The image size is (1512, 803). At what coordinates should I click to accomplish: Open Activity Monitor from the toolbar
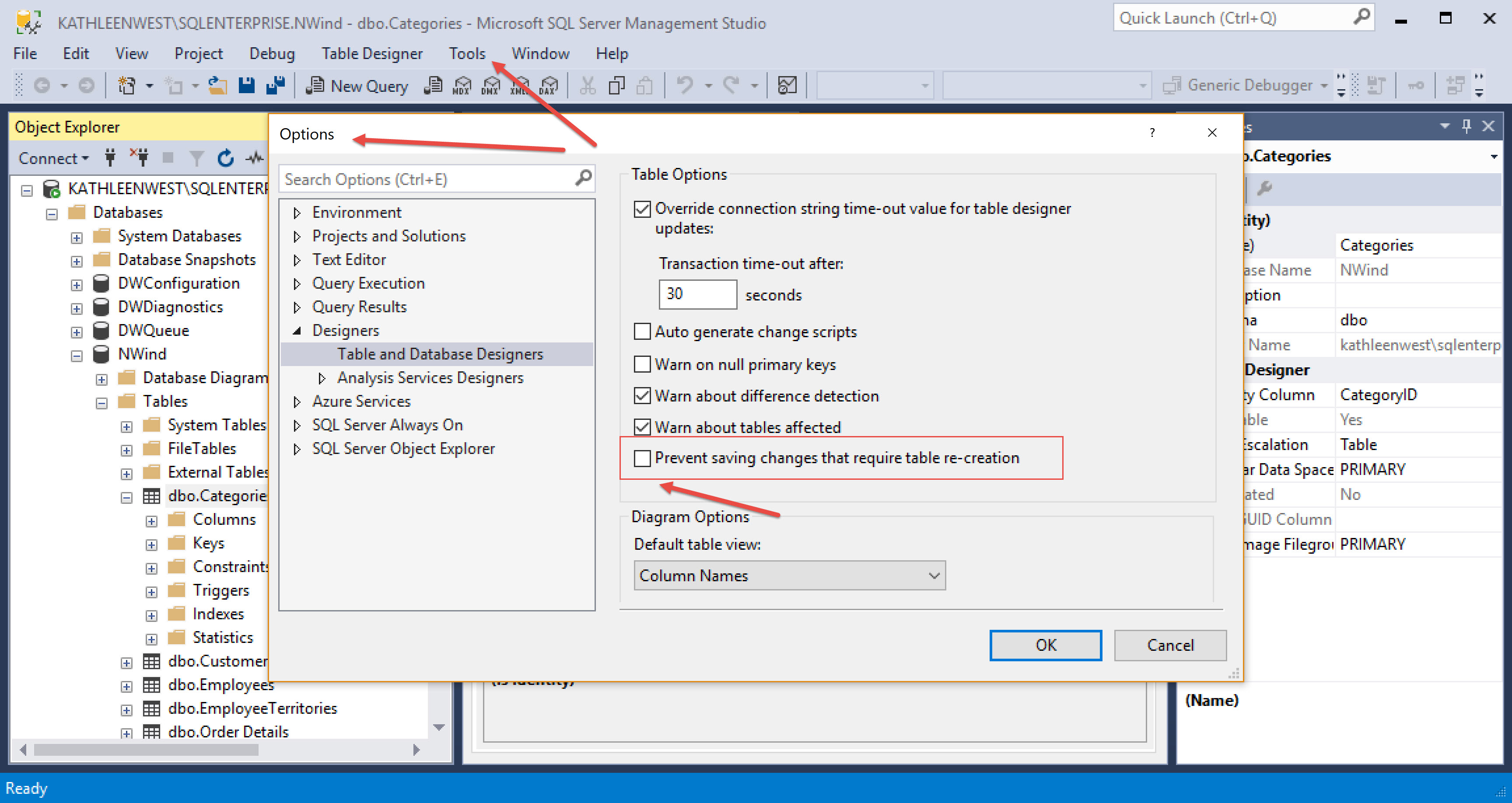click(x=787, y=86)
